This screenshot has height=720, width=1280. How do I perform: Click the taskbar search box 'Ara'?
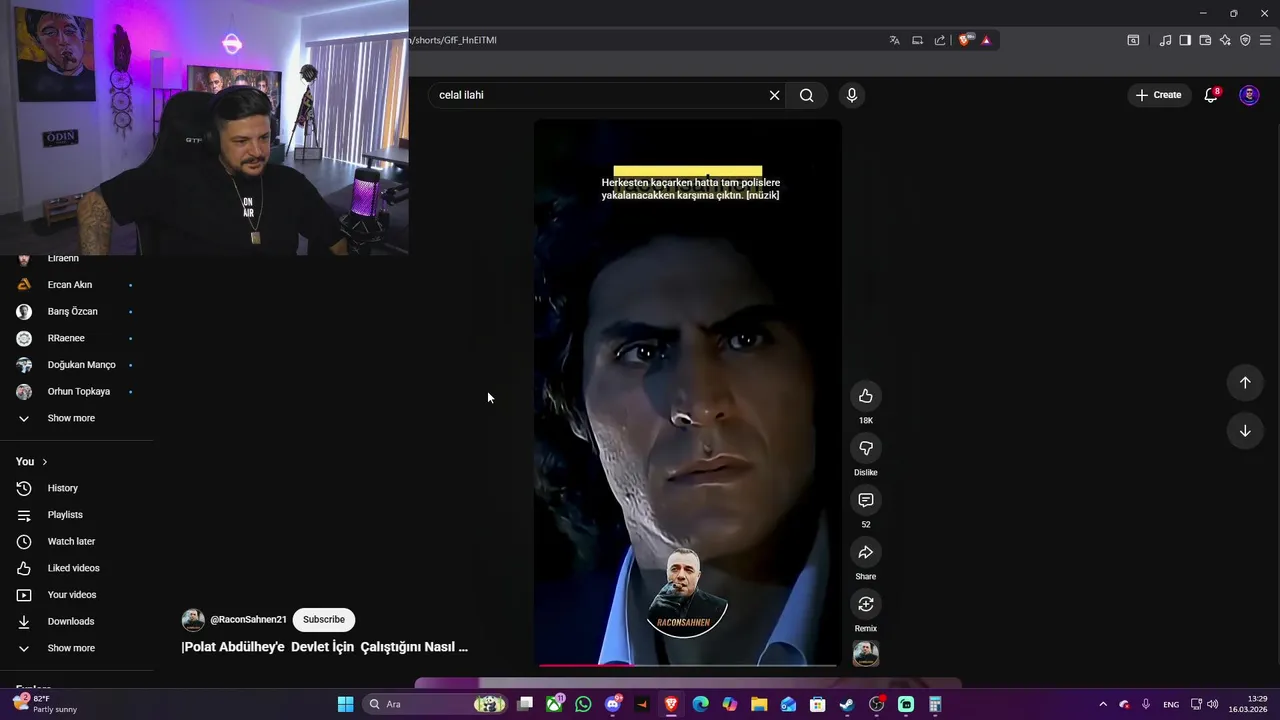point(436,704)
